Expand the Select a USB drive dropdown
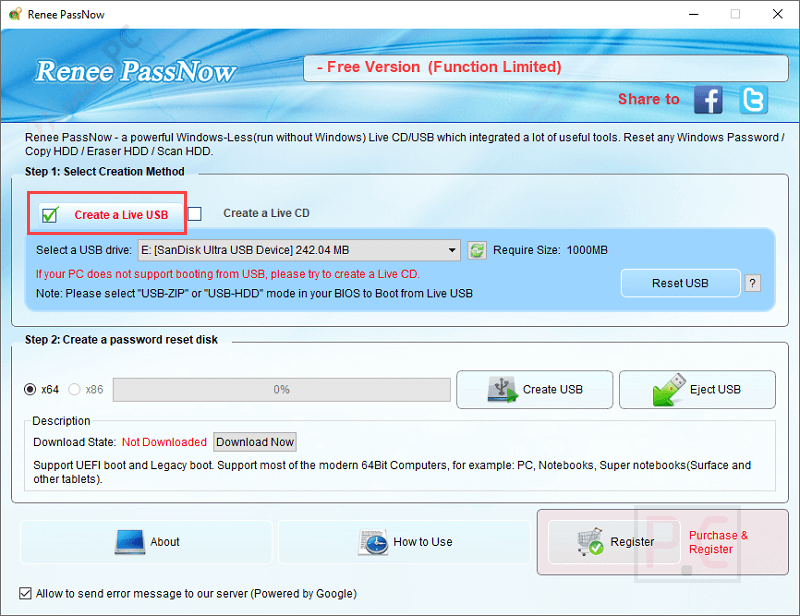Viewport: 800px width, 616px height. pos(299,250)
